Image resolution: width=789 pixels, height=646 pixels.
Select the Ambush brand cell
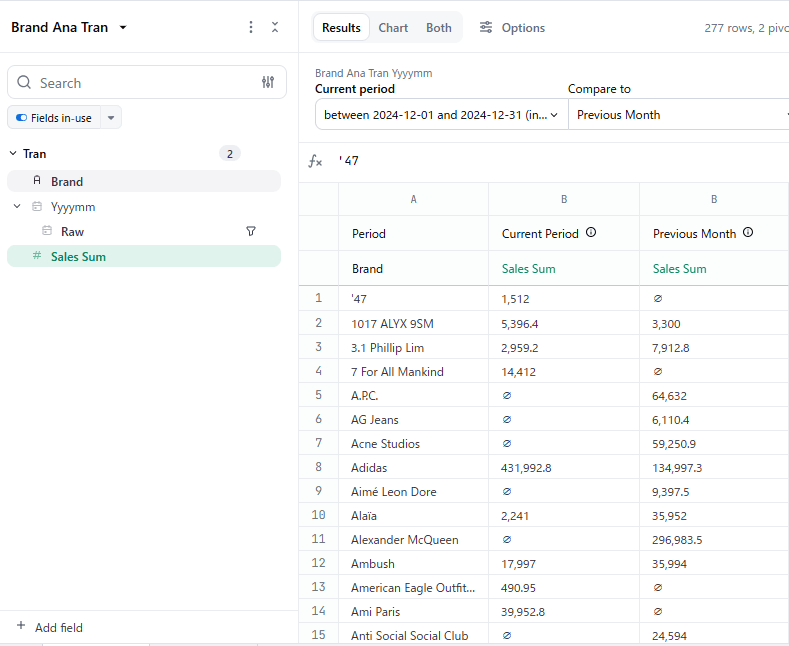pyautogui.click(x=413, y=564)
